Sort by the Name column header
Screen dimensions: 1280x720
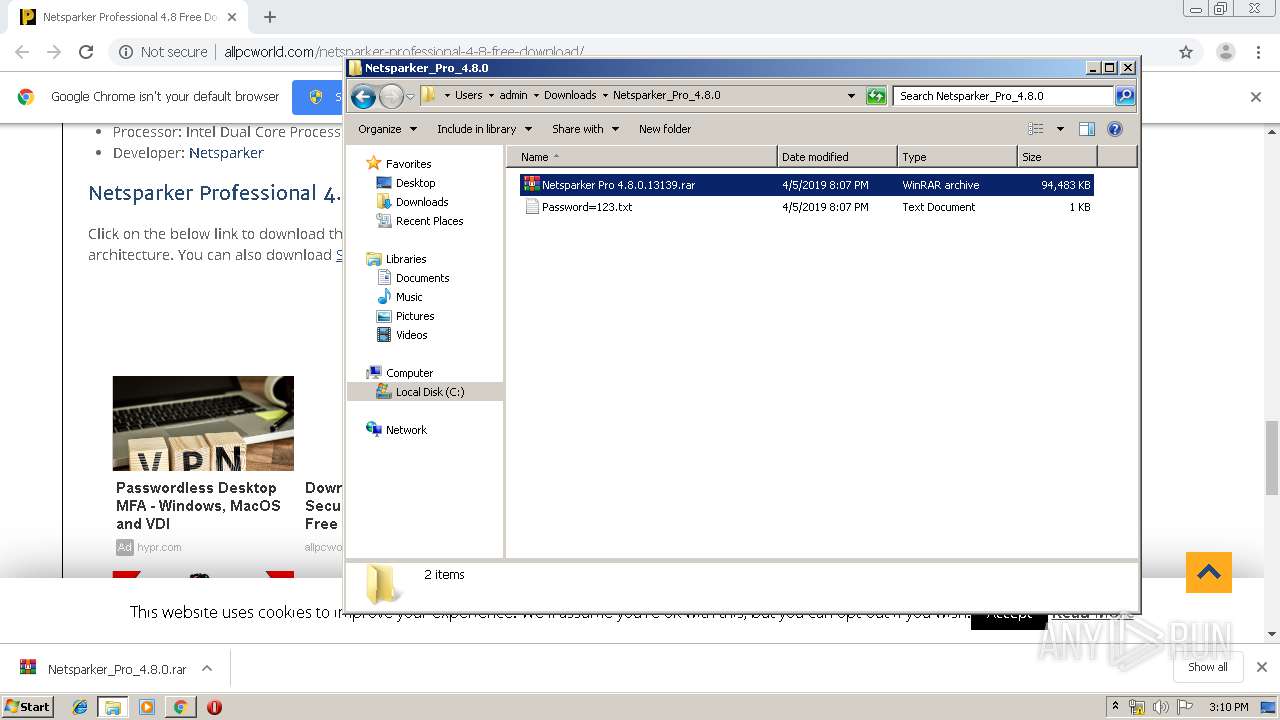click(x=642, y=157)
